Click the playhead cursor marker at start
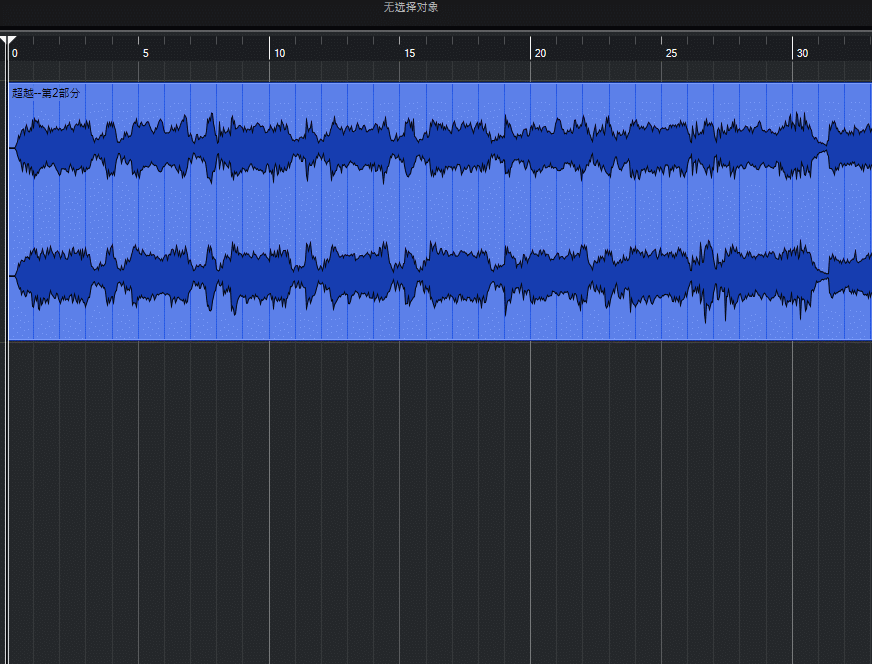This screenshot has height=664, width=872. pos(8,41)
